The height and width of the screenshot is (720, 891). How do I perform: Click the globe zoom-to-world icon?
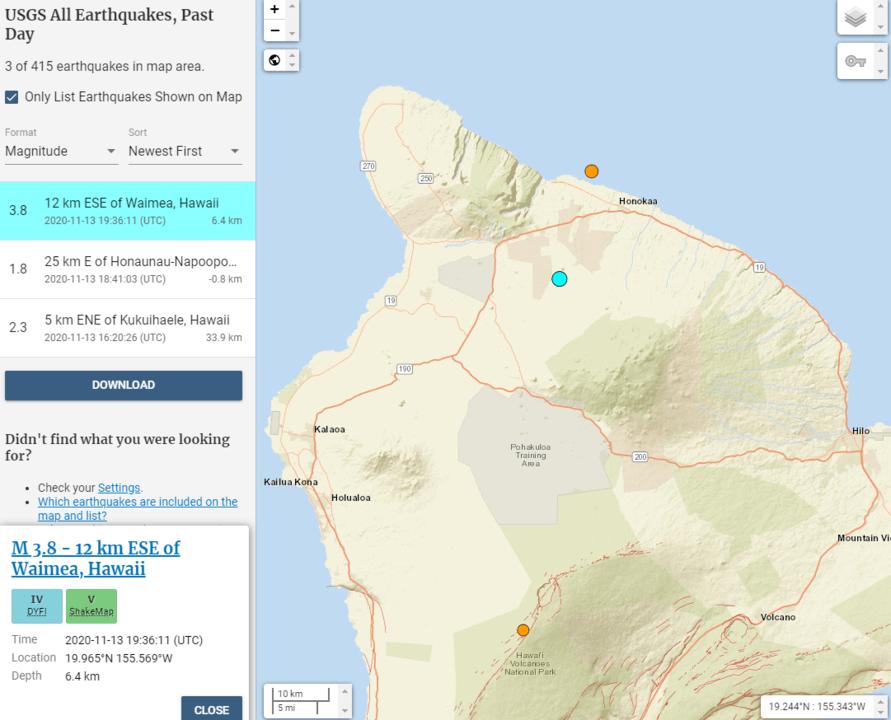275,60
